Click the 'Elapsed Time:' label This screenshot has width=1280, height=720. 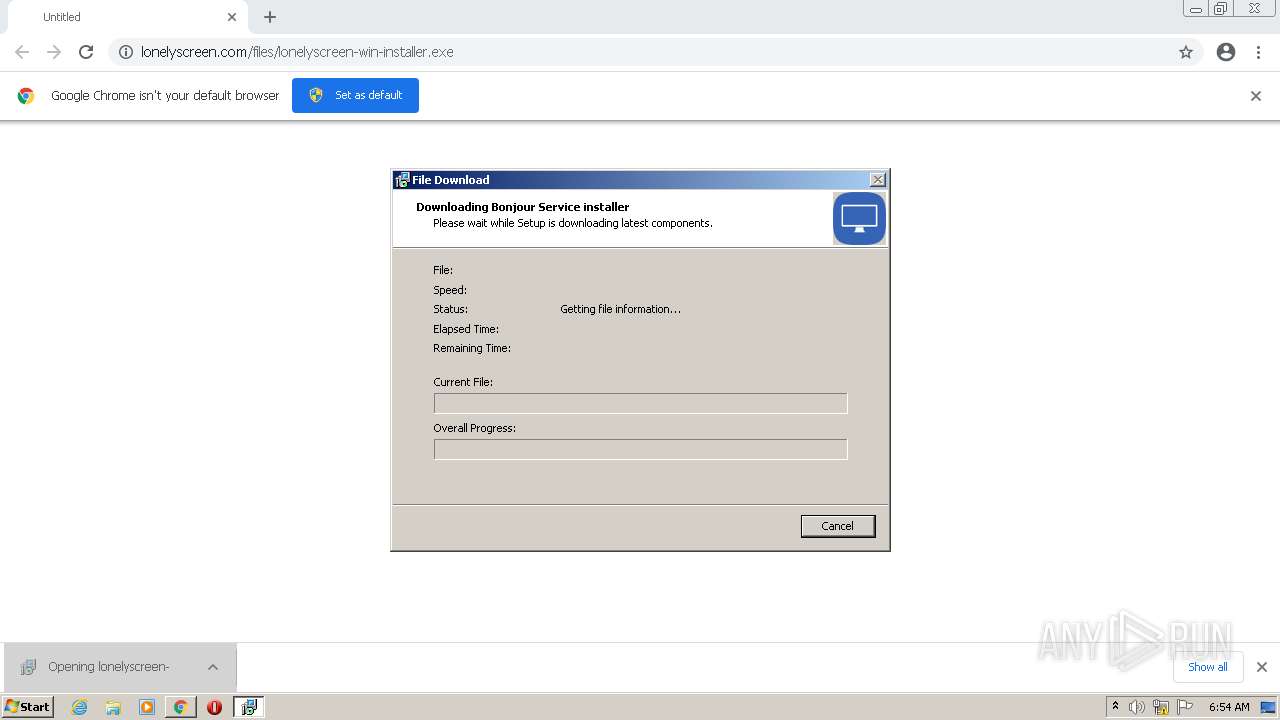[x=466, y=329]
